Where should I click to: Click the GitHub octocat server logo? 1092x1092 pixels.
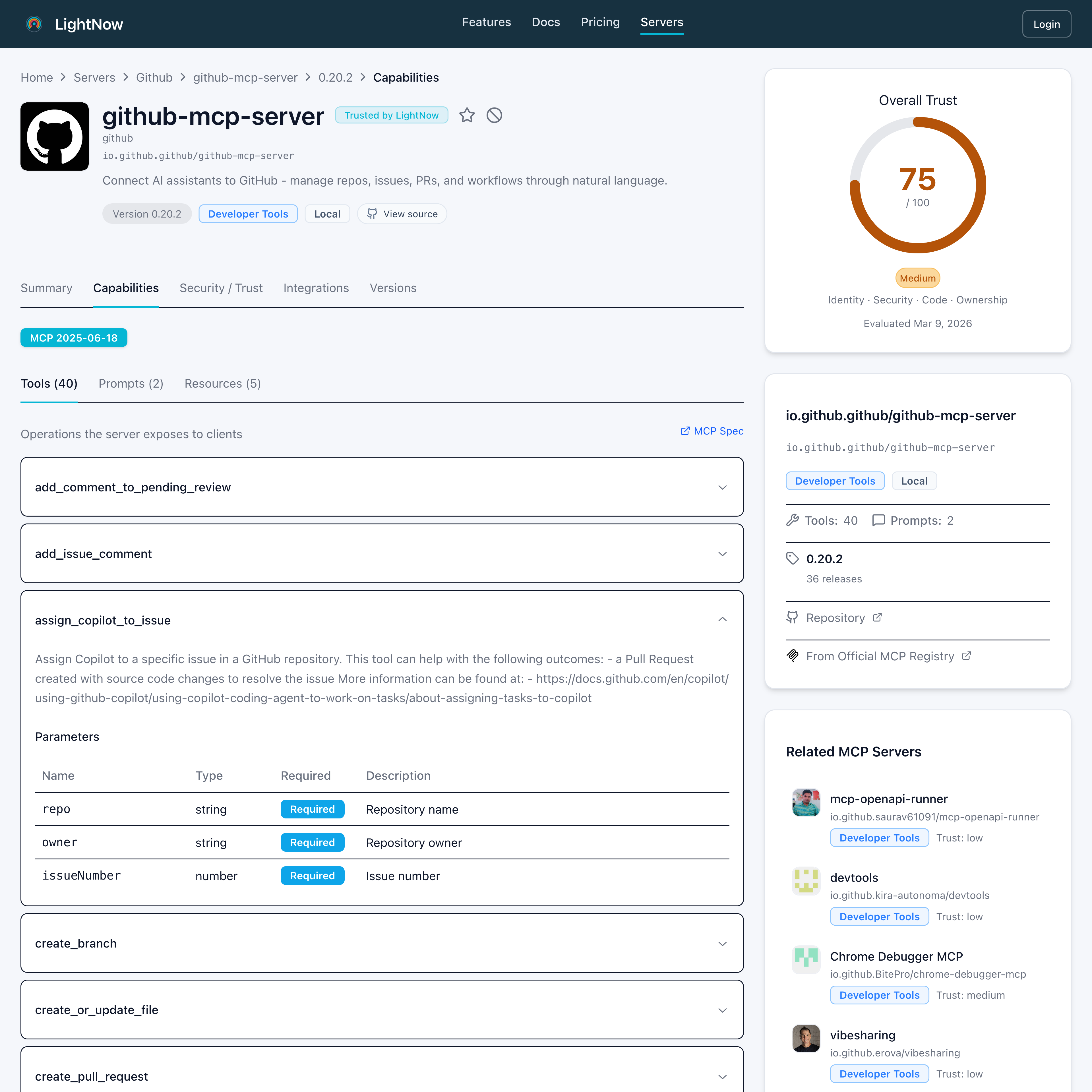55,136
